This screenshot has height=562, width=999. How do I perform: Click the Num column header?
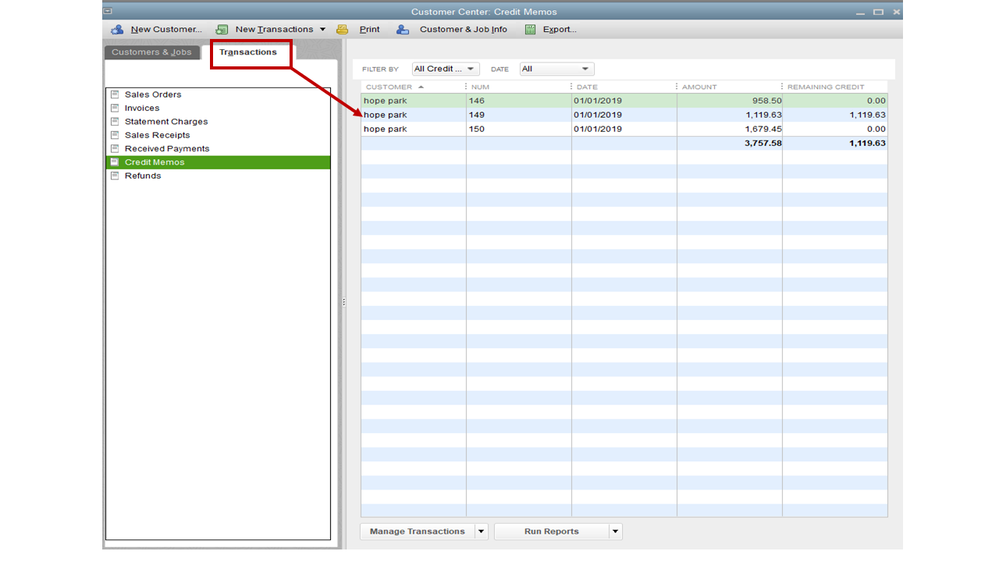click(518, 87)
